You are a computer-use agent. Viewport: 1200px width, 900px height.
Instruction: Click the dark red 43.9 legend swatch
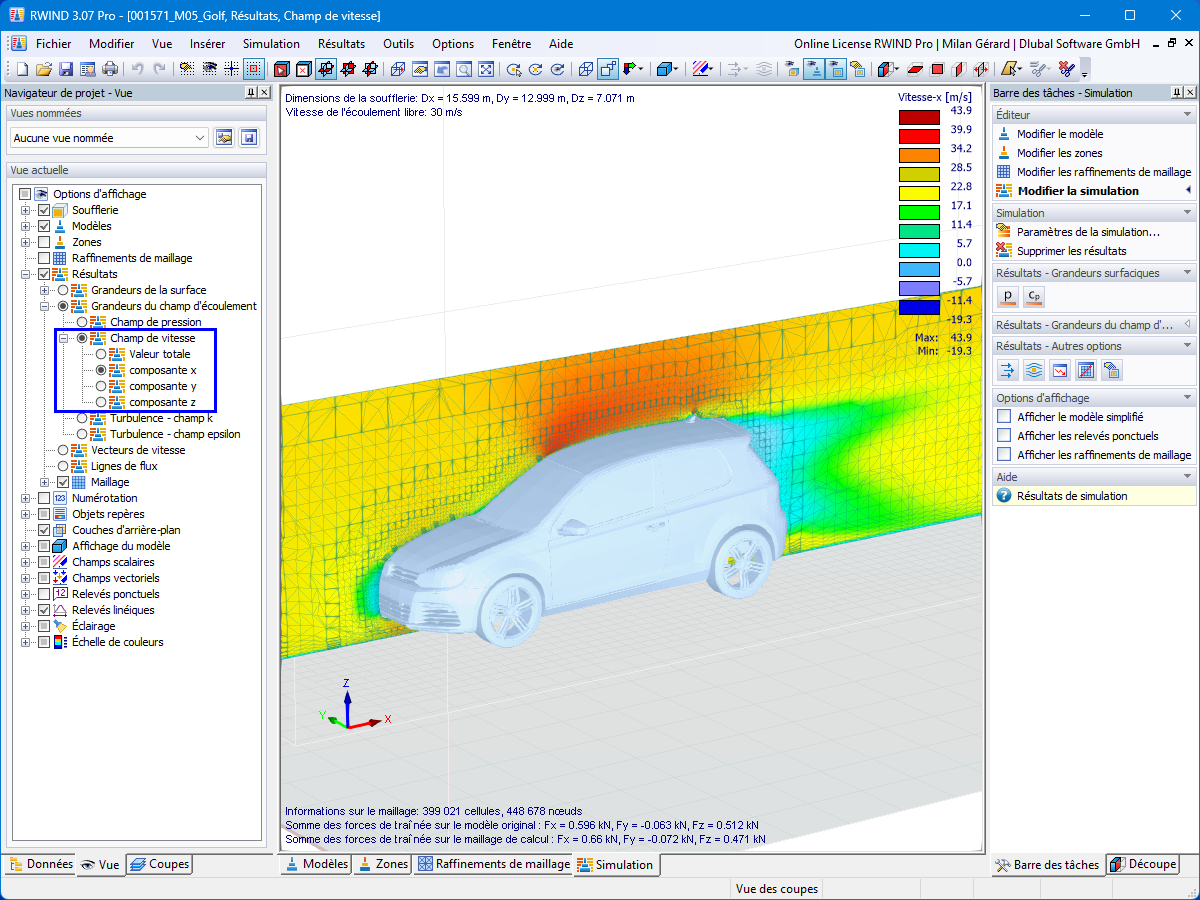(919, 117)
